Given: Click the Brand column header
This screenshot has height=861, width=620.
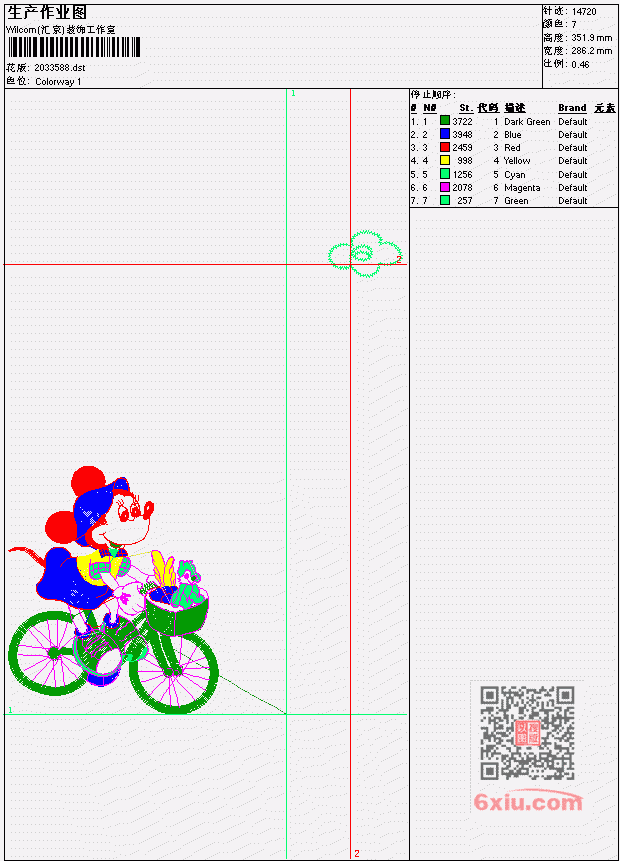Looking at the screenshot, I should pos(572,108).
